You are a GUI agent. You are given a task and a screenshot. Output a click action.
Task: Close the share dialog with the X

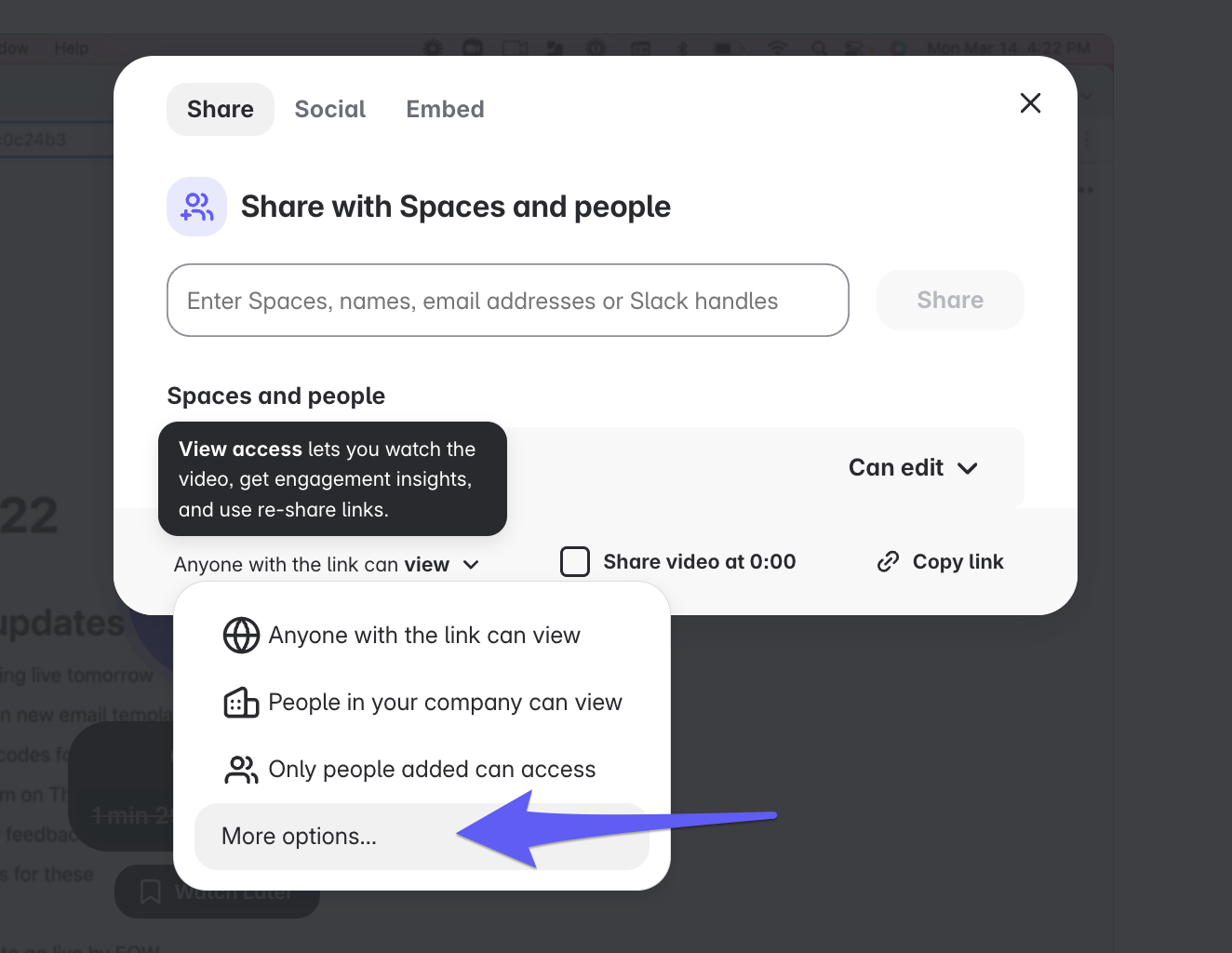(1030, 103)
